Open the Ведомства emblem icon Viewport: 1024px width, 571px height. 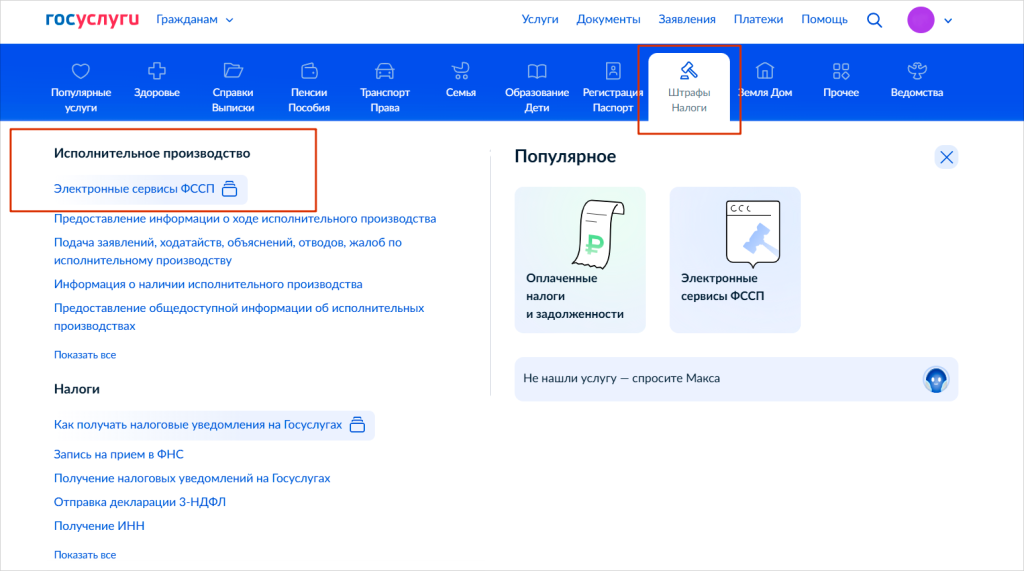916,71
